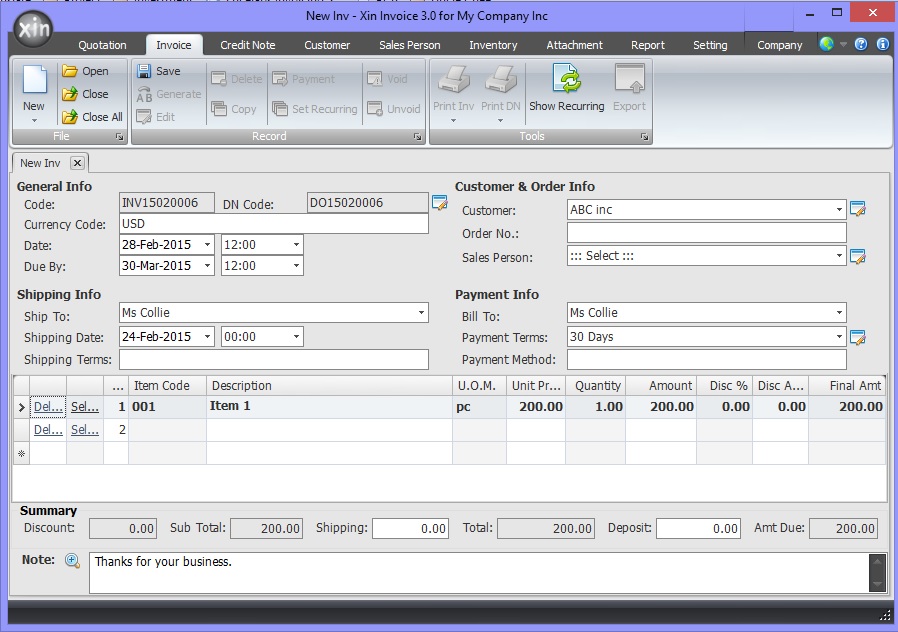
Task: Click the Close file button
Action: tap(85, 94)
